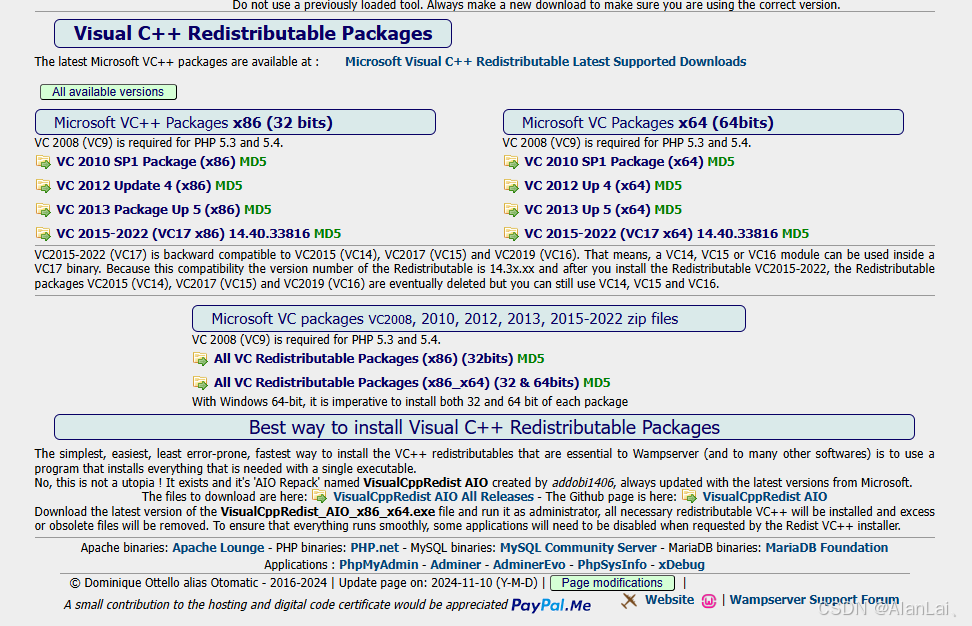Image resolution: width=972 pixels, height=626 pixels.
Task: Click folder icon beside VC 2013 Up 5 x64
Action: (511, 210)
